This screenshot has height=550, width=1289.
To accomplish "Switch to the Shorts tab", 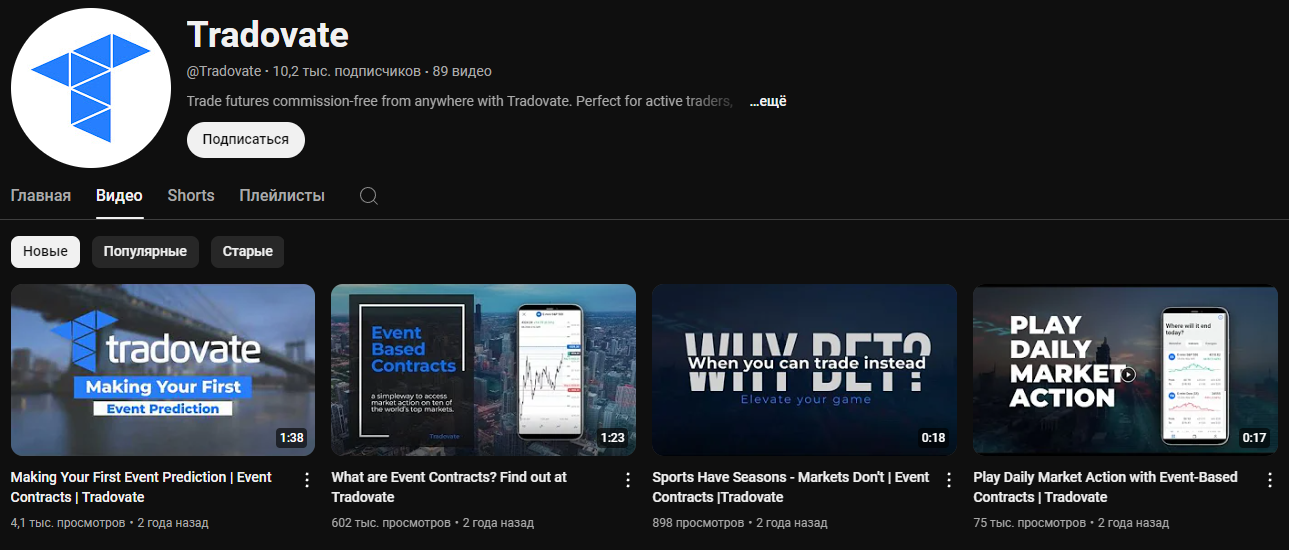I will (x=191, y=196).
